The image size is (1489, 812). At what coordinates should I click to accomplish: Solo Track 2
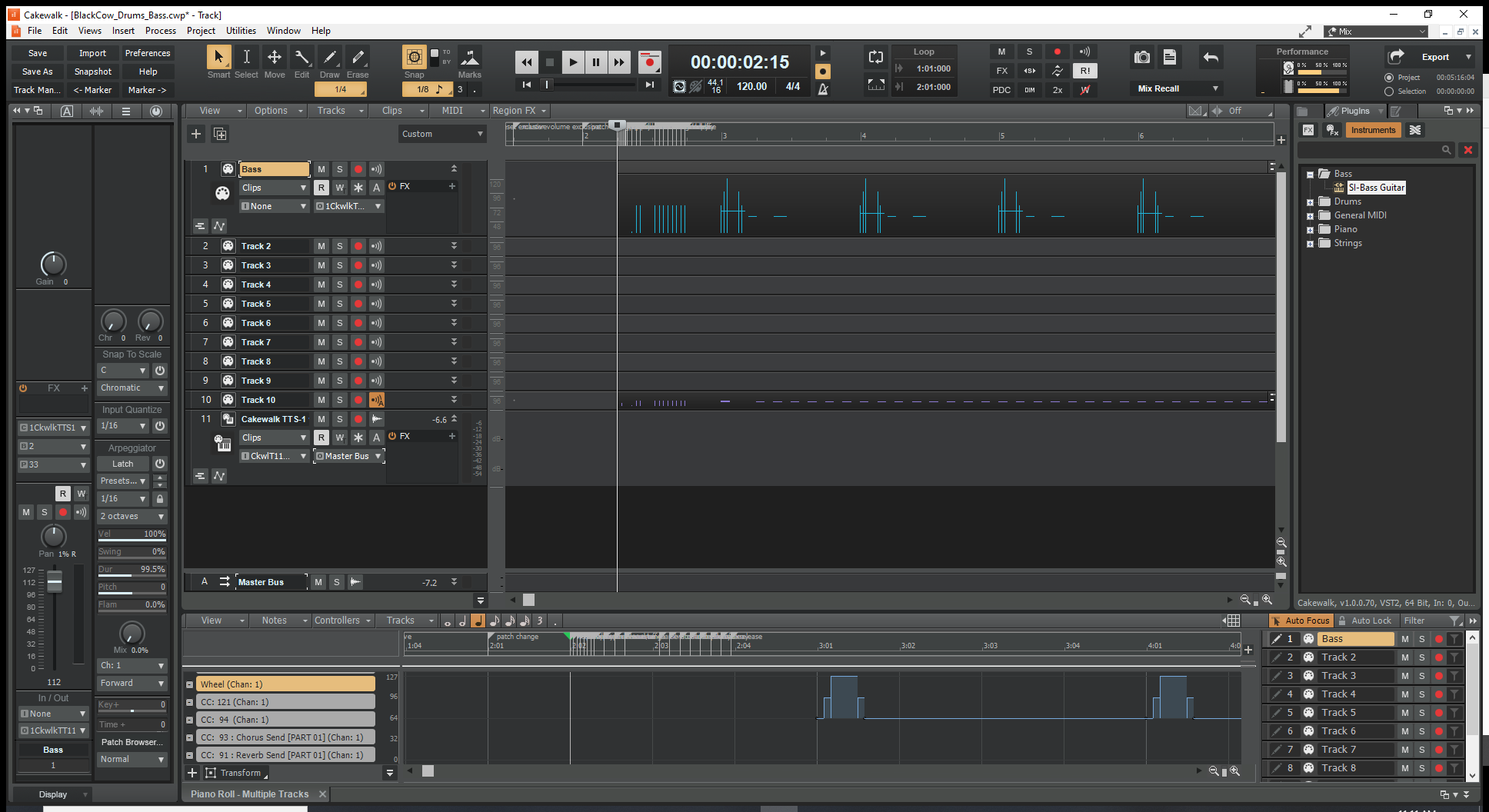click(340, 246)
